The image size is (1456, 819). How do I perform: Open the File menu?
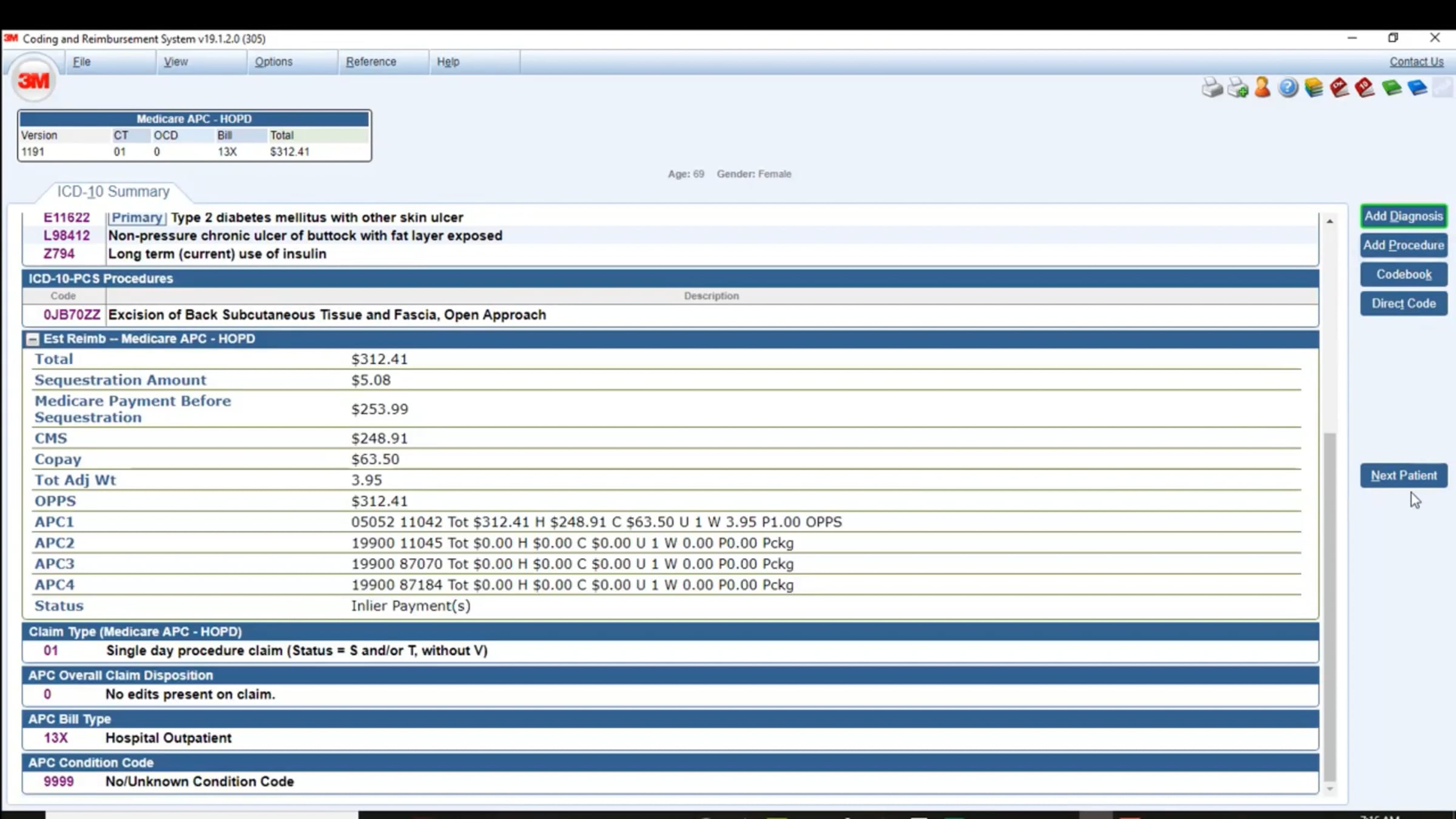tap(81, 62)
